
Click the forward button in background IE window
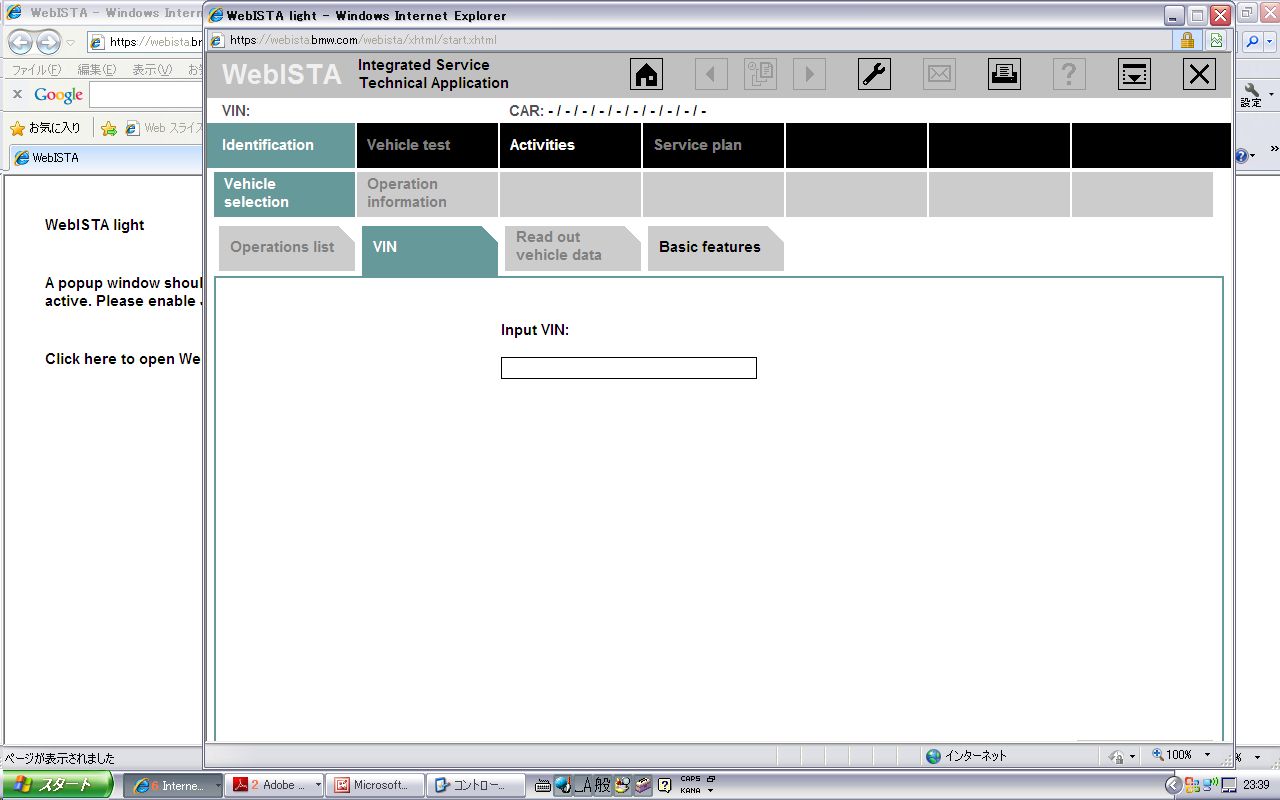click(x=48, y=42)
